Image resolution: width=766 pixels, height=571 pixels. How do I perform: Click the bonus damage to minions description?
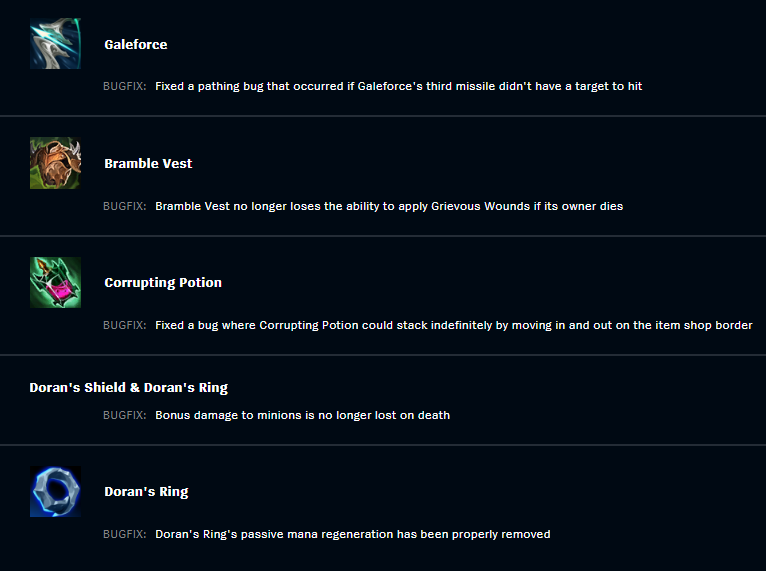pyautogui.click(x=302, y=415)
